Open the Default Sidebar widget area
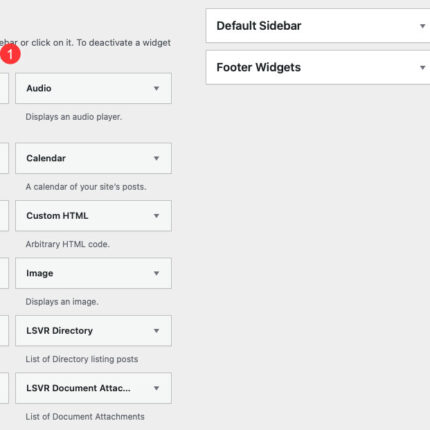 click(318, 26)
